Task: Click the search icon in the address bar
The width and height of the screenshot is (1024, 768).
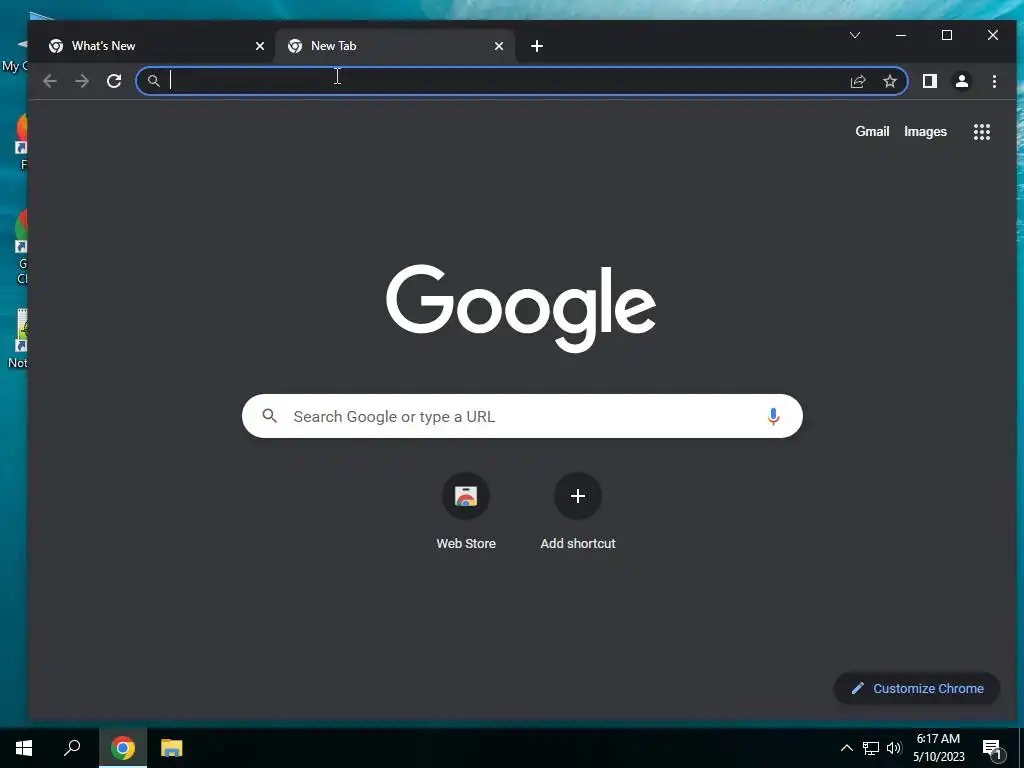Action: click(153, 81)
